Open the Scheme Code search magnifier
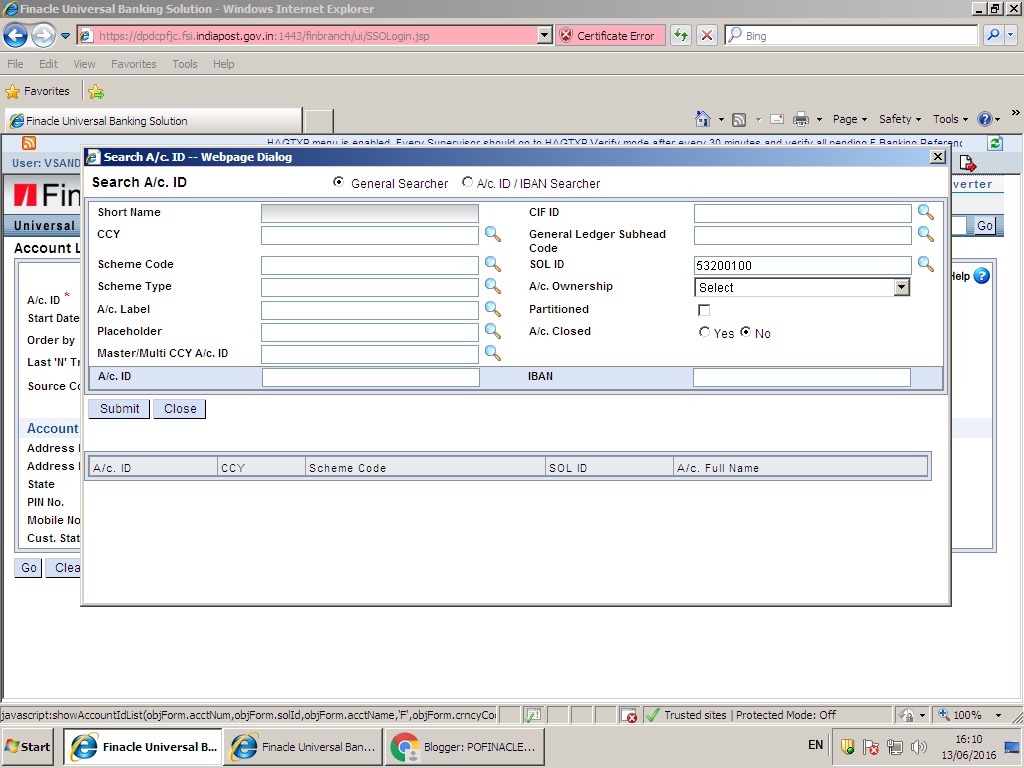1024x768 pixels. point(492,264)
